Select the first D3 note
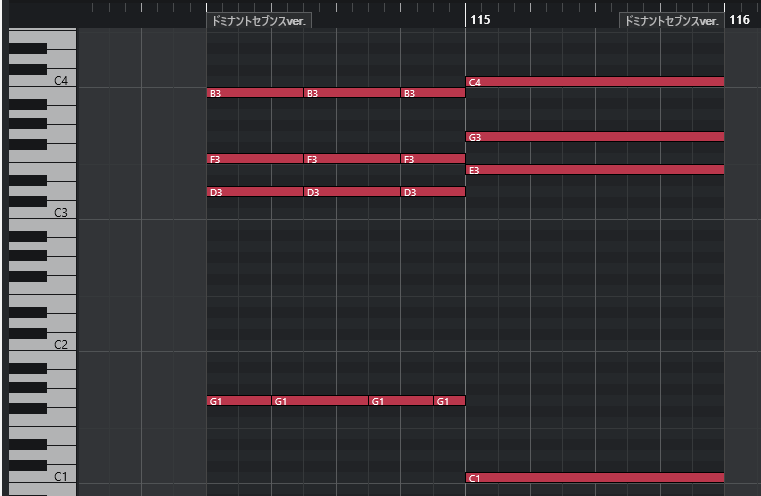This screenshot has height=496, width=761. [255, 192]
